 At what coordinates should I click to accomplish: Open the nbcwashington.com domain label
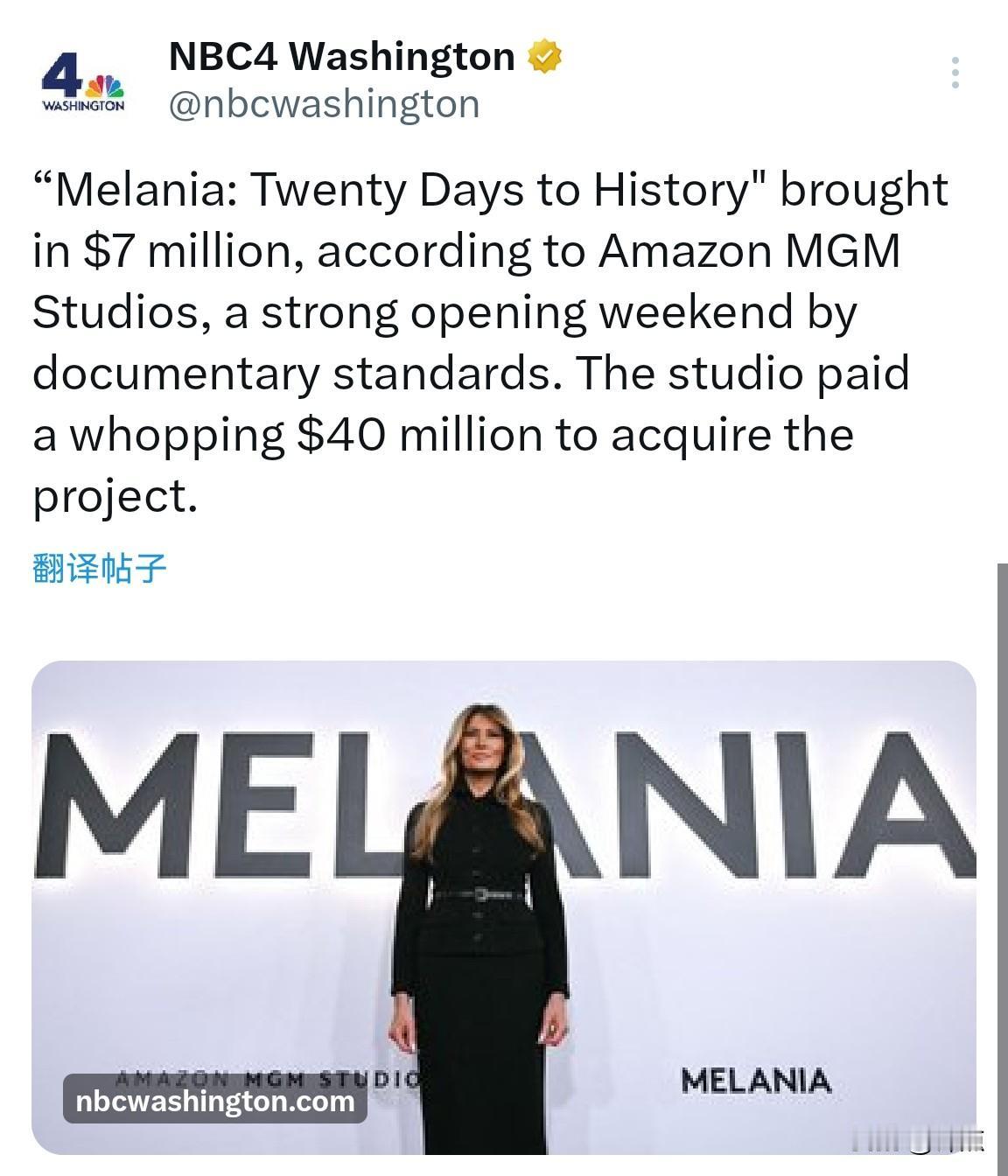[x=215, y=1100]
